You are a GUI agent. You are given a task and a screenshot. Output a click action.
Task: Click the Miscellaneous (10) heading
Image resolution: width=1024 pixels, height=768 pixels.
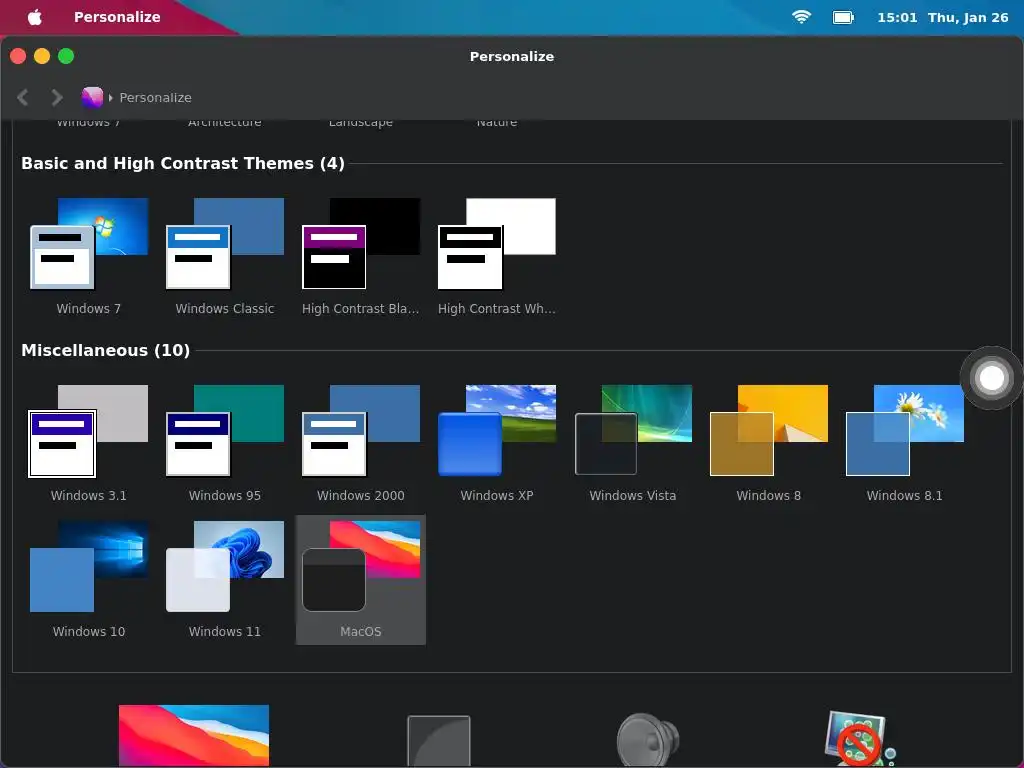[x=106, y=351]
